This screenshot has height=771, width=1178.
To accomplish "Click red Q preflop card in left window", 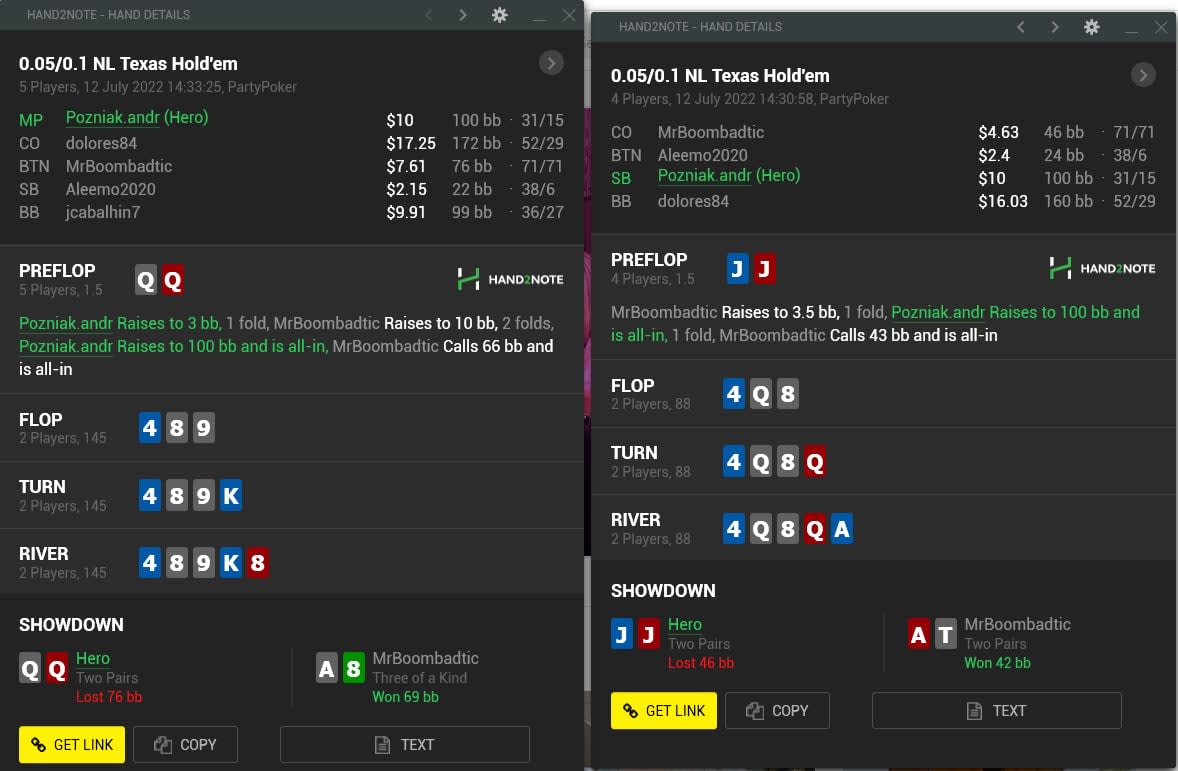I will click(x=173, y=280).
